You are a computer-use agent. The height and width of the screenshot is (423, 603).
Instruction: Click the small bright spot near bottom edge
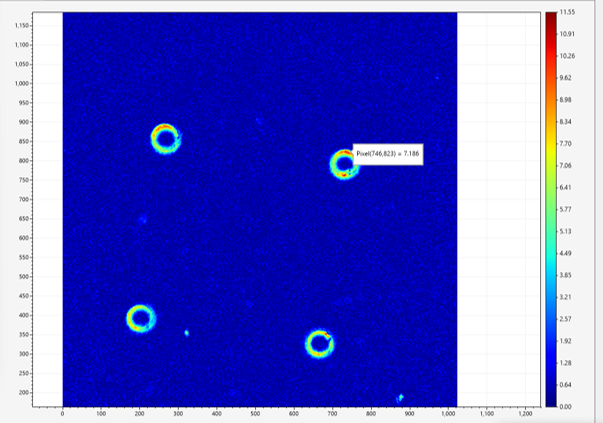[x=400, y=398]
